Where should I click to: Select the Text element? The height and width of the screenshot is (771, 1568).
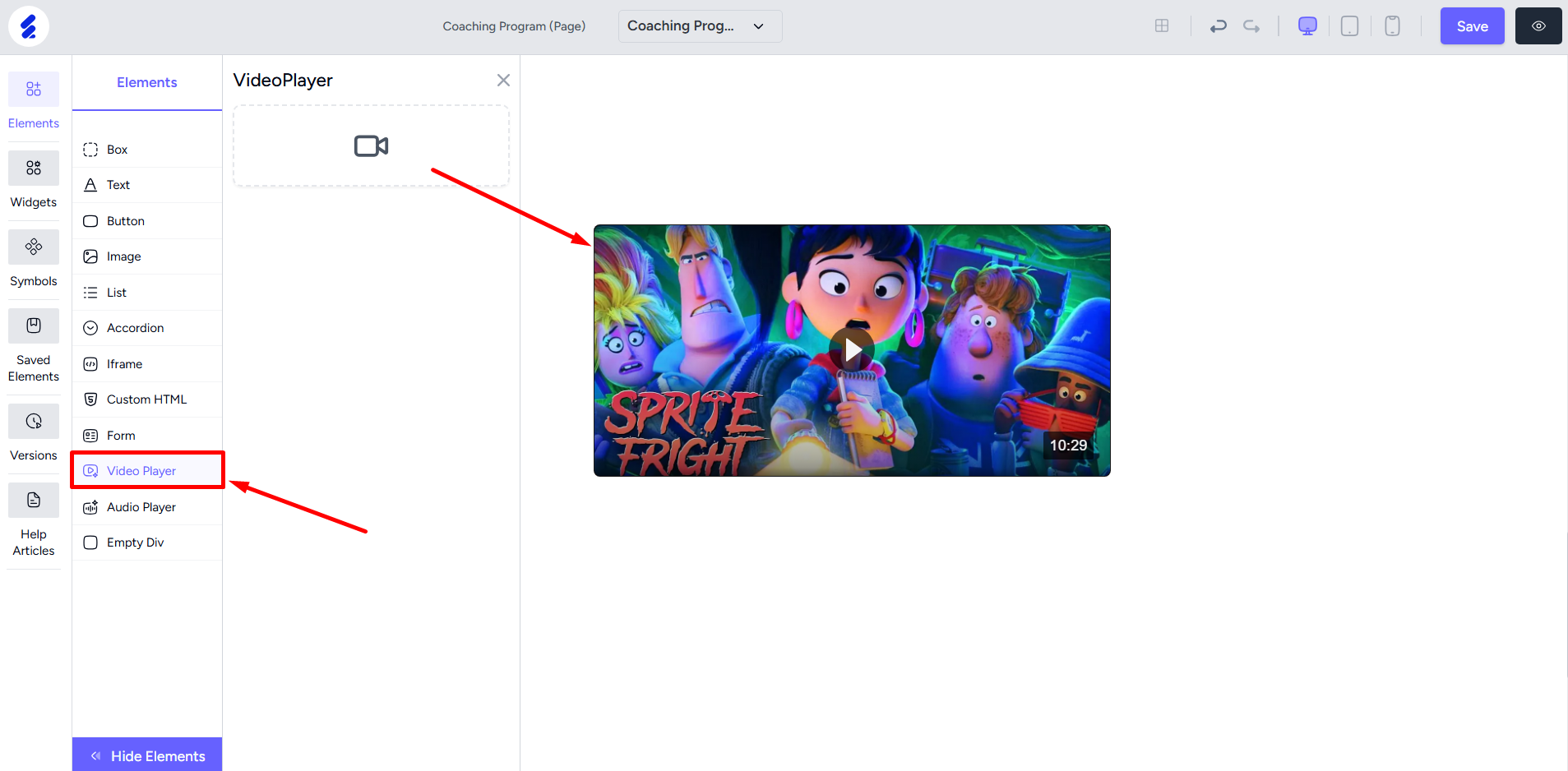[147, 185]
